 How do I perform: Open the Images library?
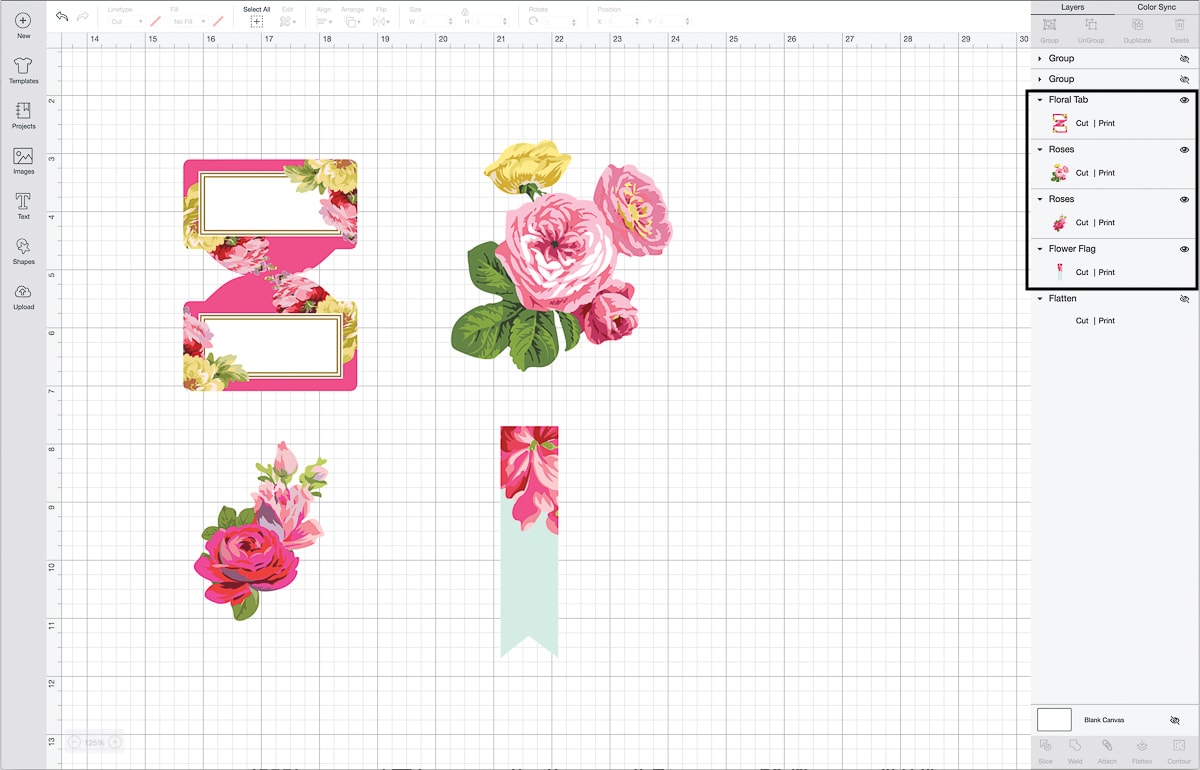coord(23,157)
